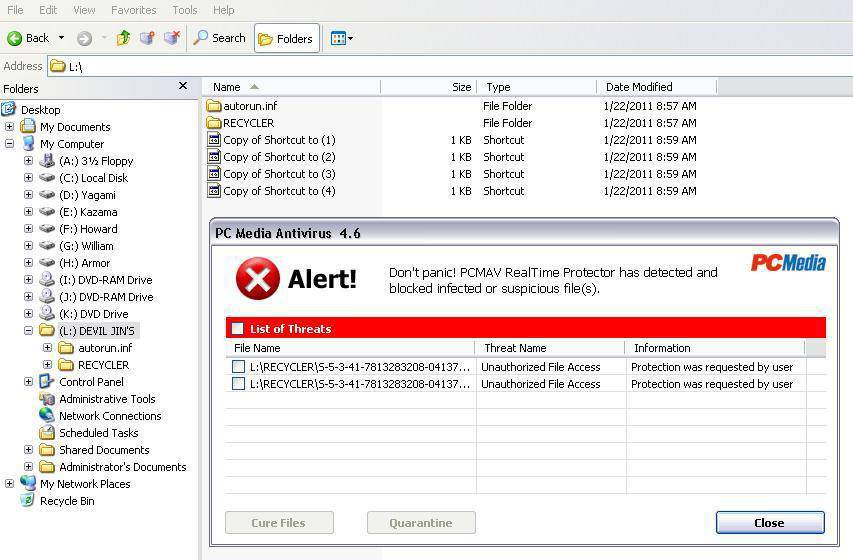Select autorun.inf folder in the tree
The height and width of the screenshot is (560, 853).
(x=66, y=347)
